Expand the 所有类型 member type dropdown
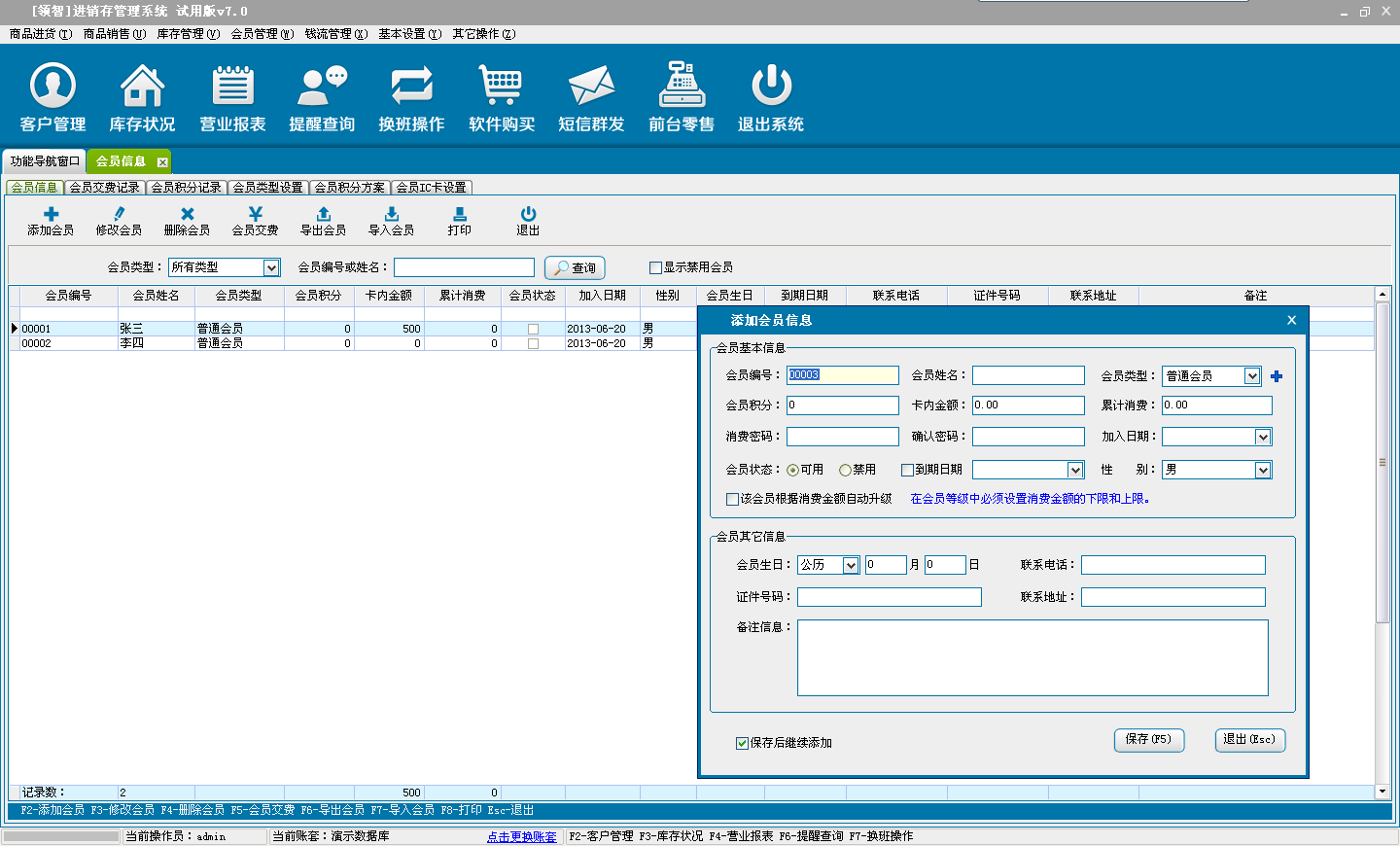Image resolution: width=1400 pixels, height=846 pixels. 271,267
